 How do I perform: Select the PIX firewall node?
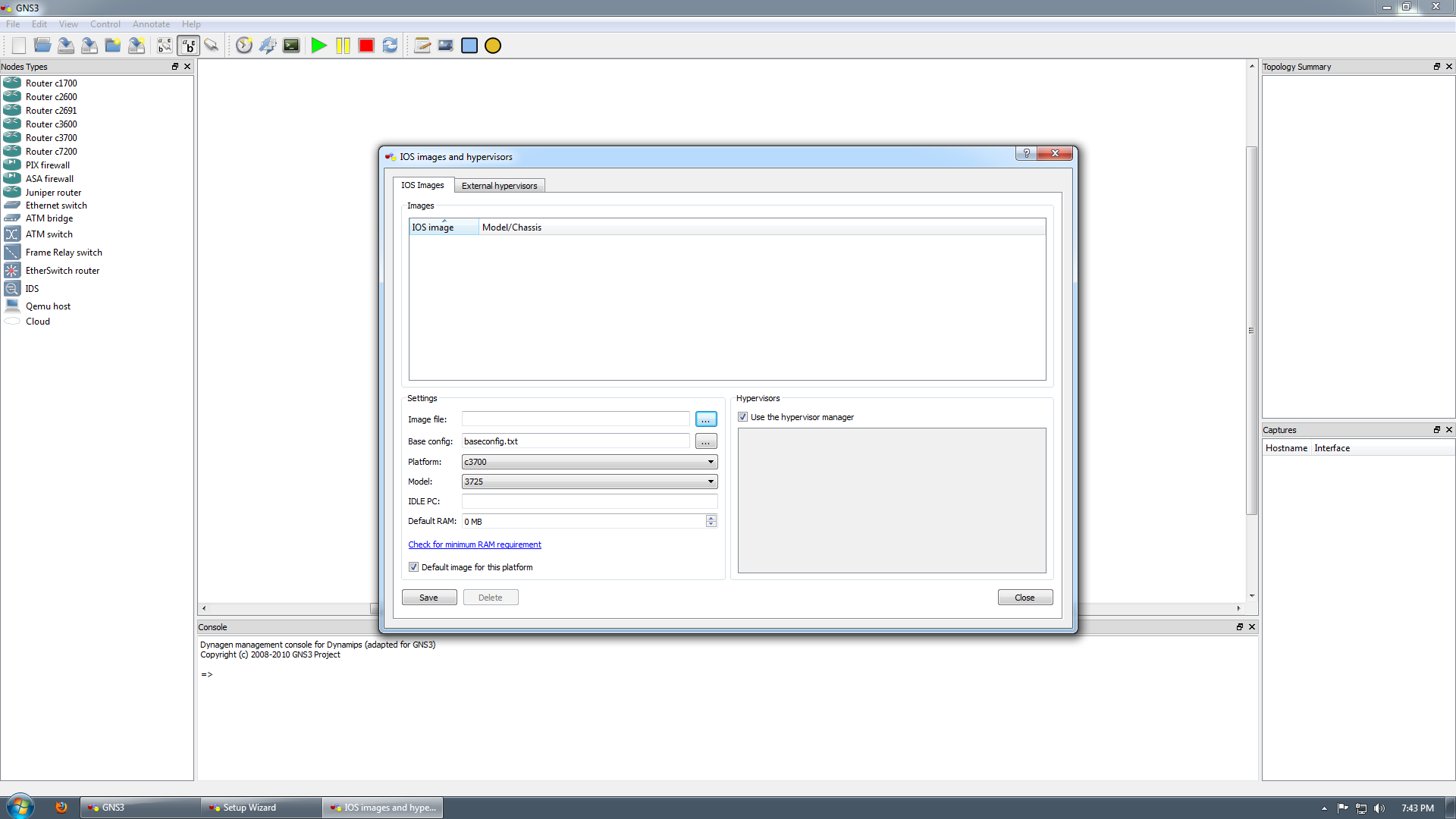[47, 165]
